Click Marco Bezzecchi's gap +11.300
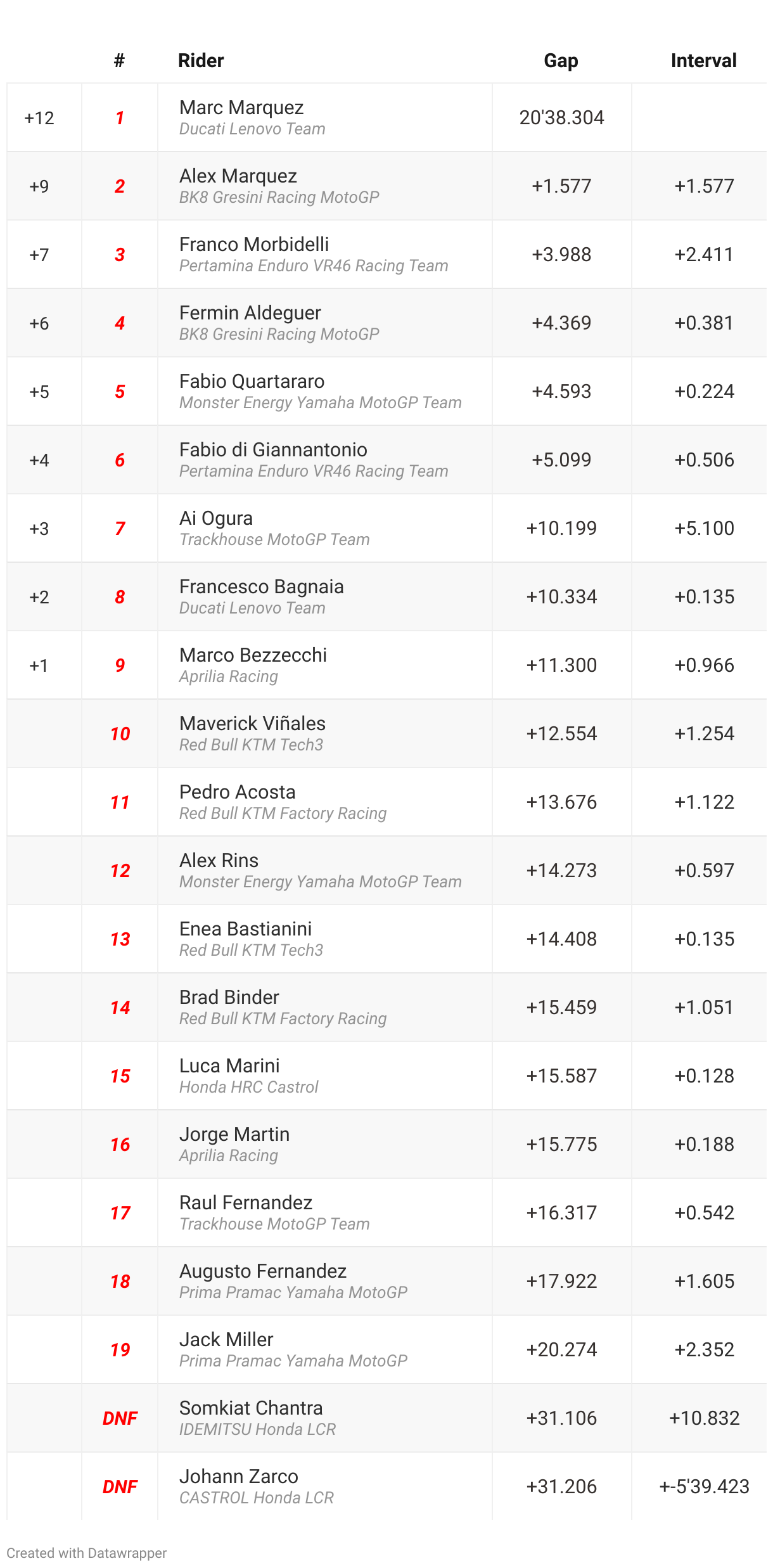Screen dimensions: 773x1568 561,665
